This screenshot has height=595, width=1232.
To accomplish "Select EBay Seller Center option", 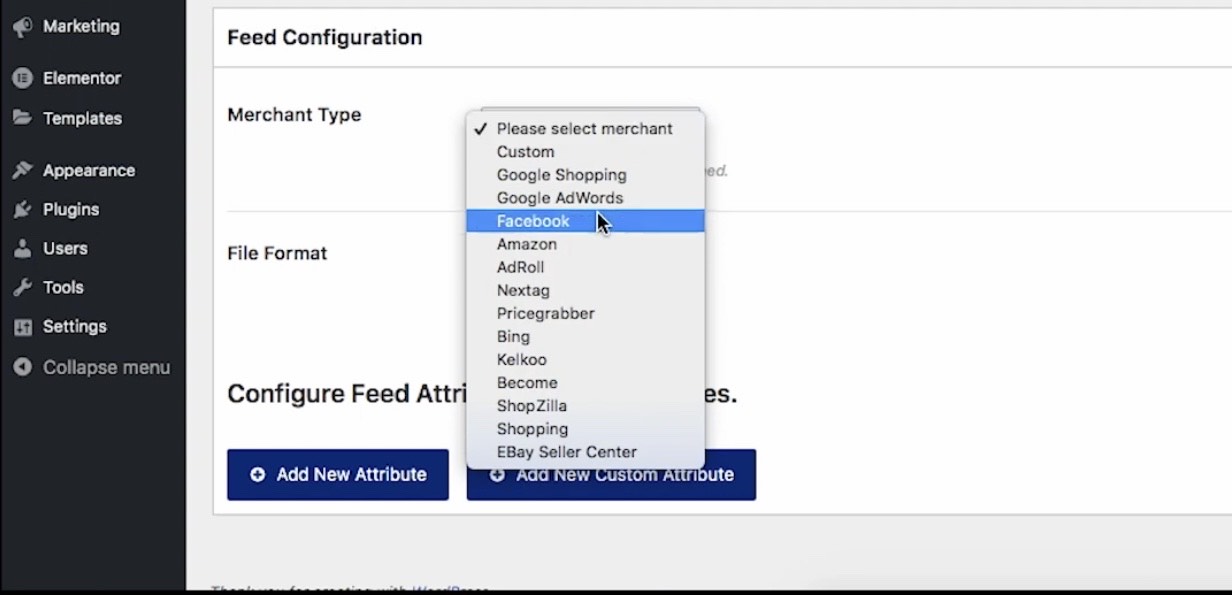I will point(585,451).
